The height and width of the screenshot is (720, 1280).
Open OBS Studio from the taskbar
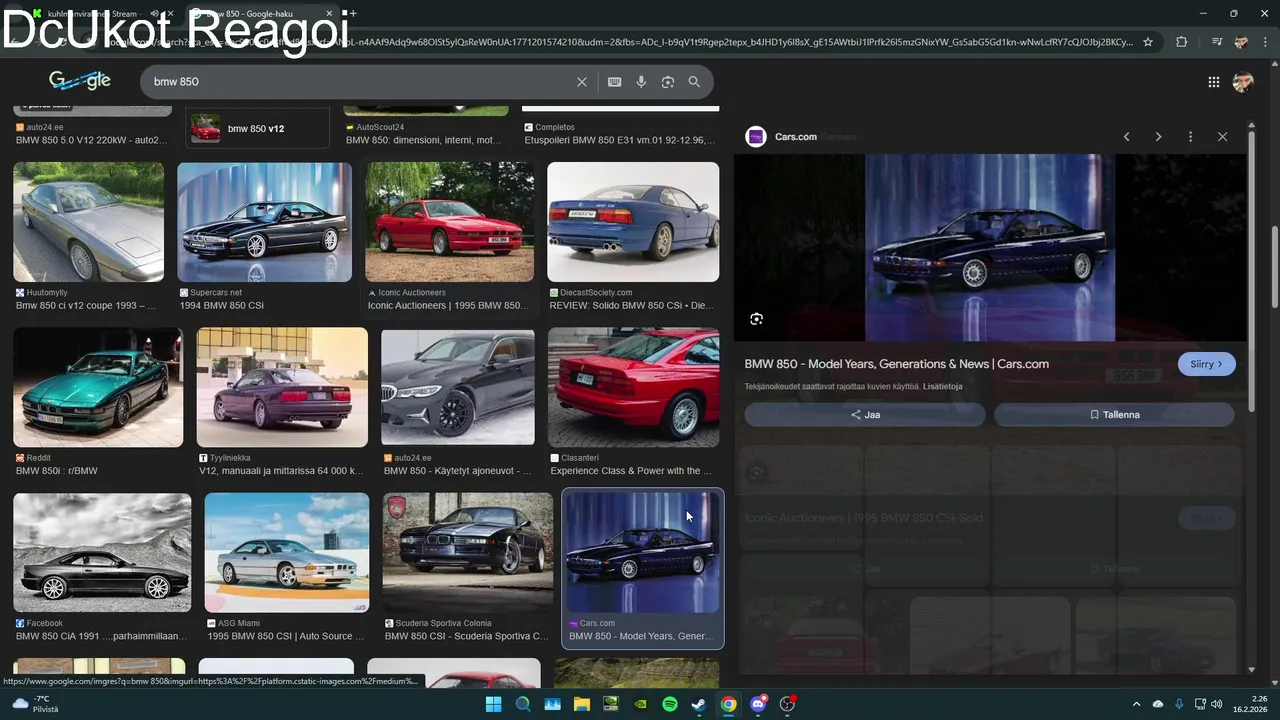click(788, 704)
